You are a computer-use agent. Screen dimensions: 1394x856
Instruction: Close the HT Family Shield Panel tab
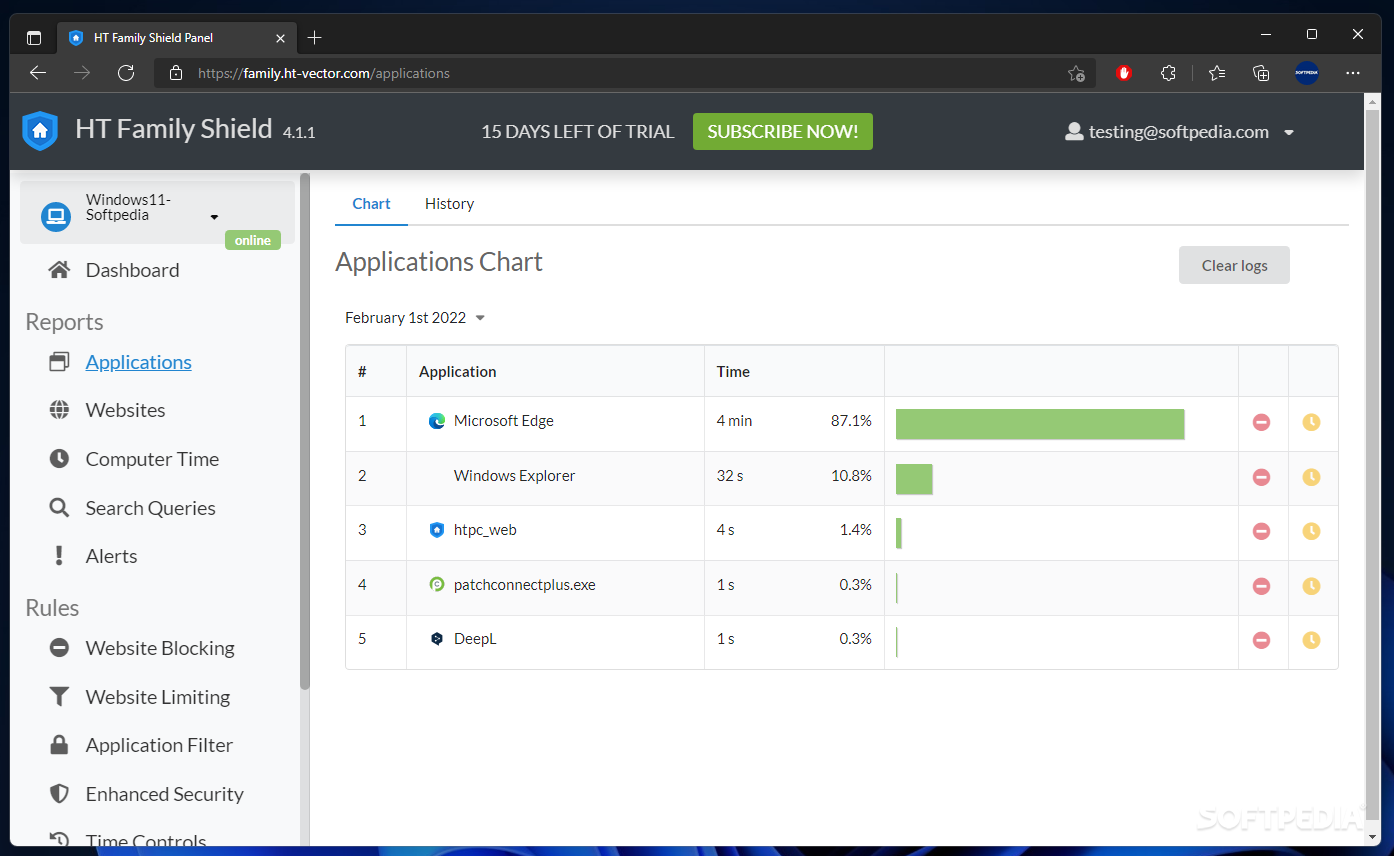click(280, 38)
